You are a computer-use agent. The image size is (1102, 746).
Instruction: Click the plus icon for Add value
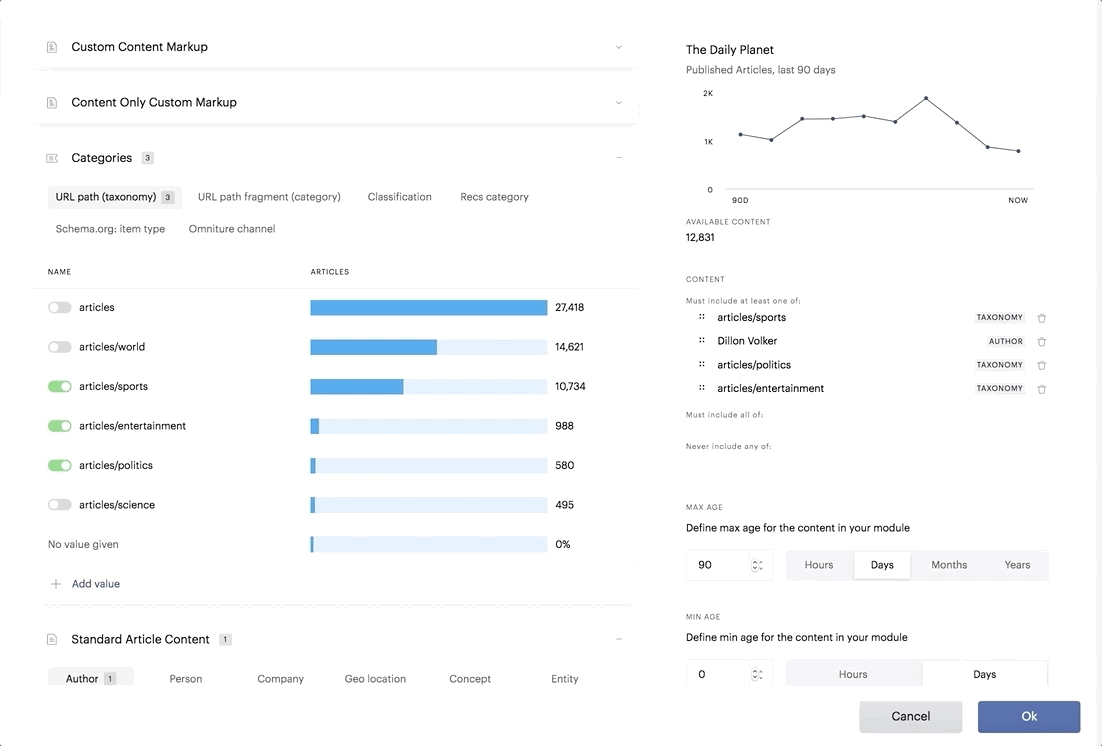coord(56,584)
